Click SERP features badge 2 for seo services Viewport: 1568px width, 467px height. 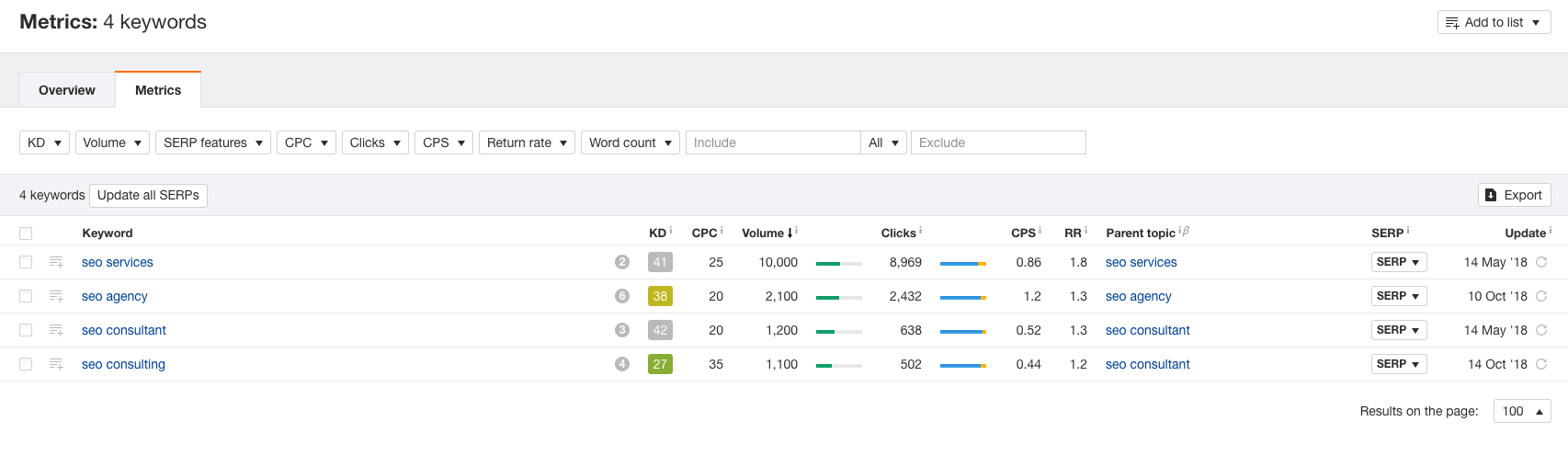pos(622,262)
